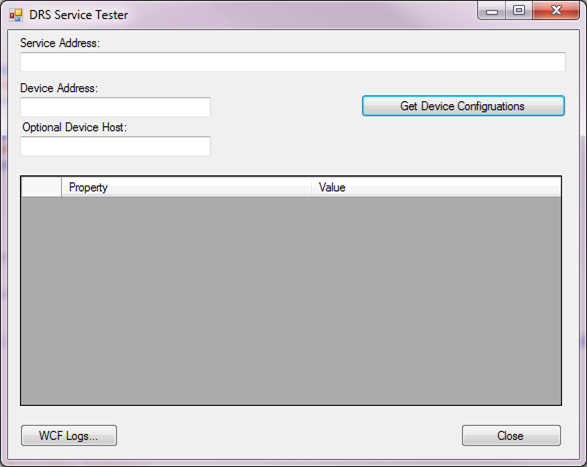Click Get Device Configurations button
The height and width of the screenshot is (467, 587).
[463, 106]
